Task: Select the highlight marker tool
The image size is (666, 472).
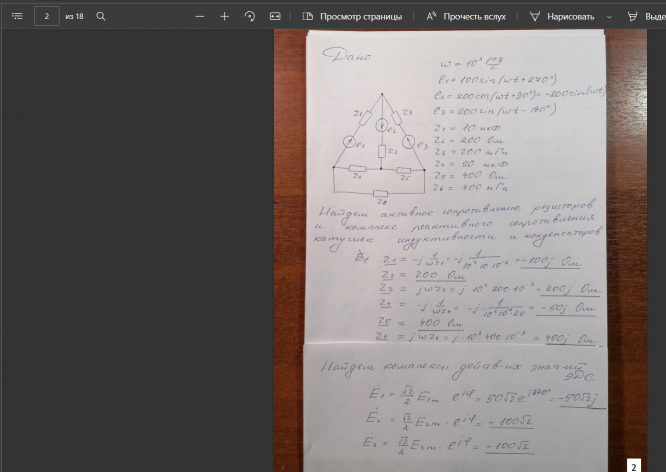Action: click(x=646, y=17)
